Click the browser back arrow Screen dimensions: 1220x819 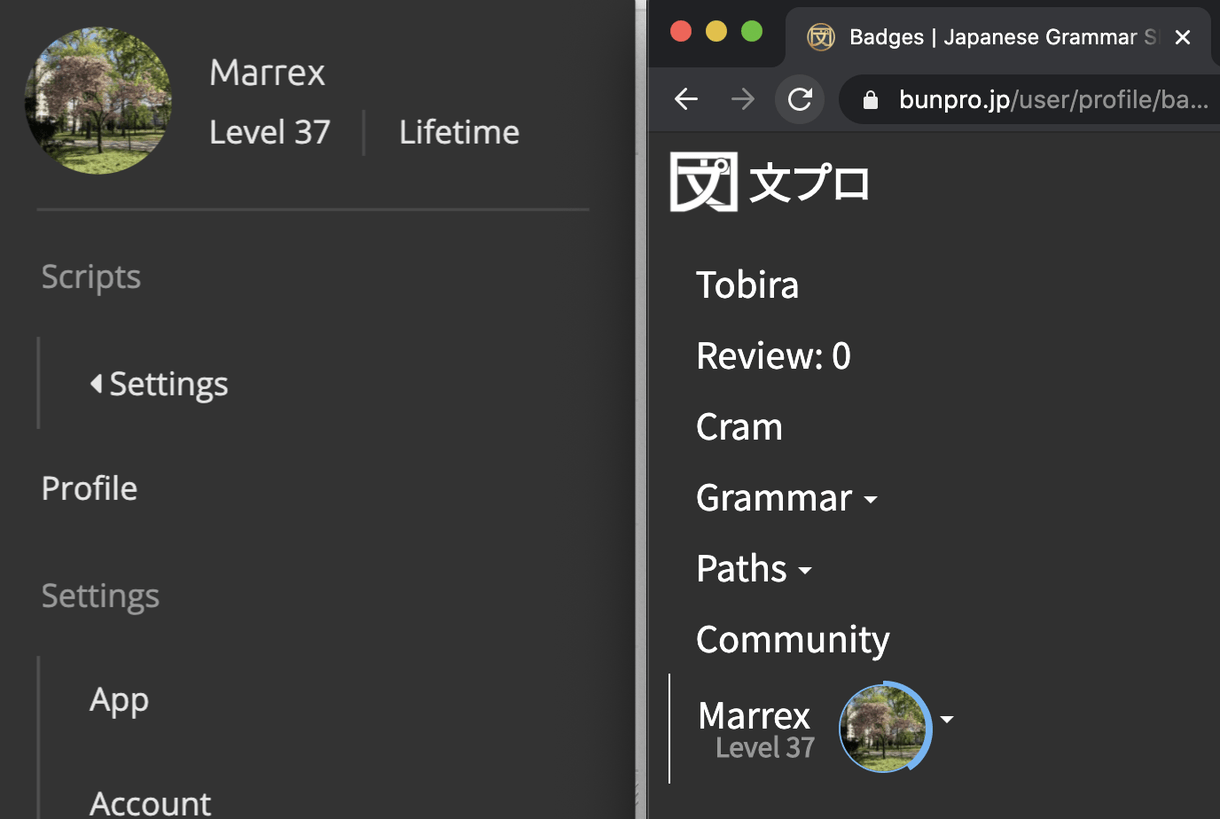tap(686, 99)
